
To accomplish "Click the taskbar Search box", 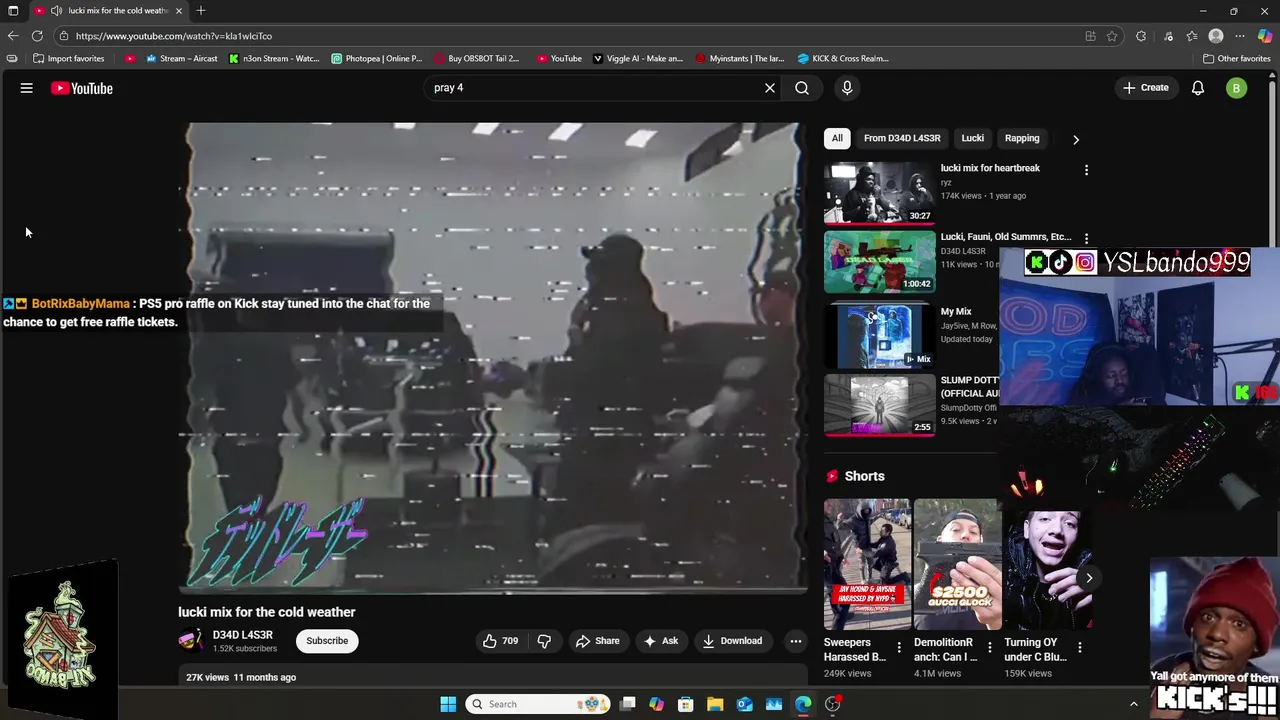I will tap(538, 704).
